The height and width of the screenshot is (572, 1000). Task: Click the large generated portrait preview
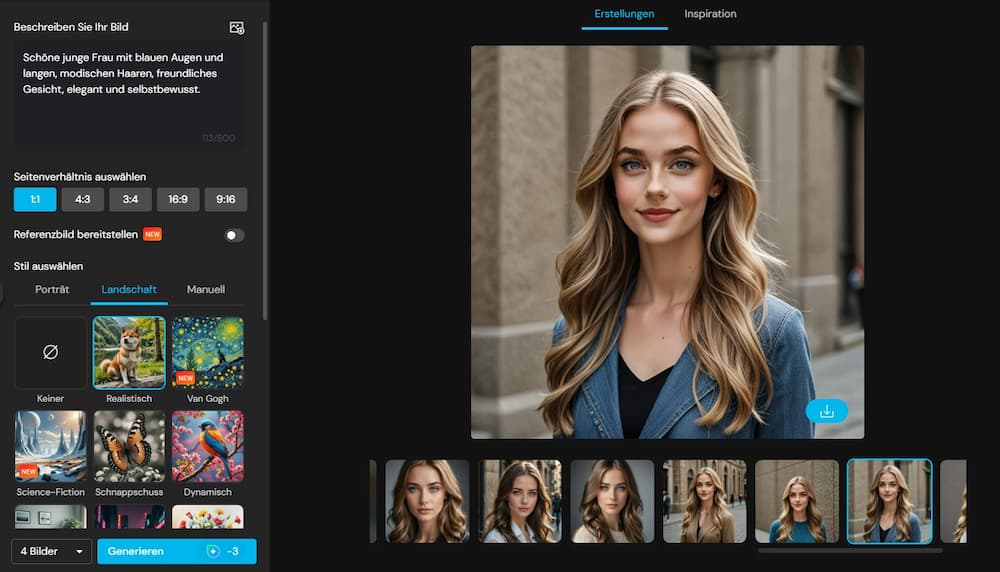[668, 242]
